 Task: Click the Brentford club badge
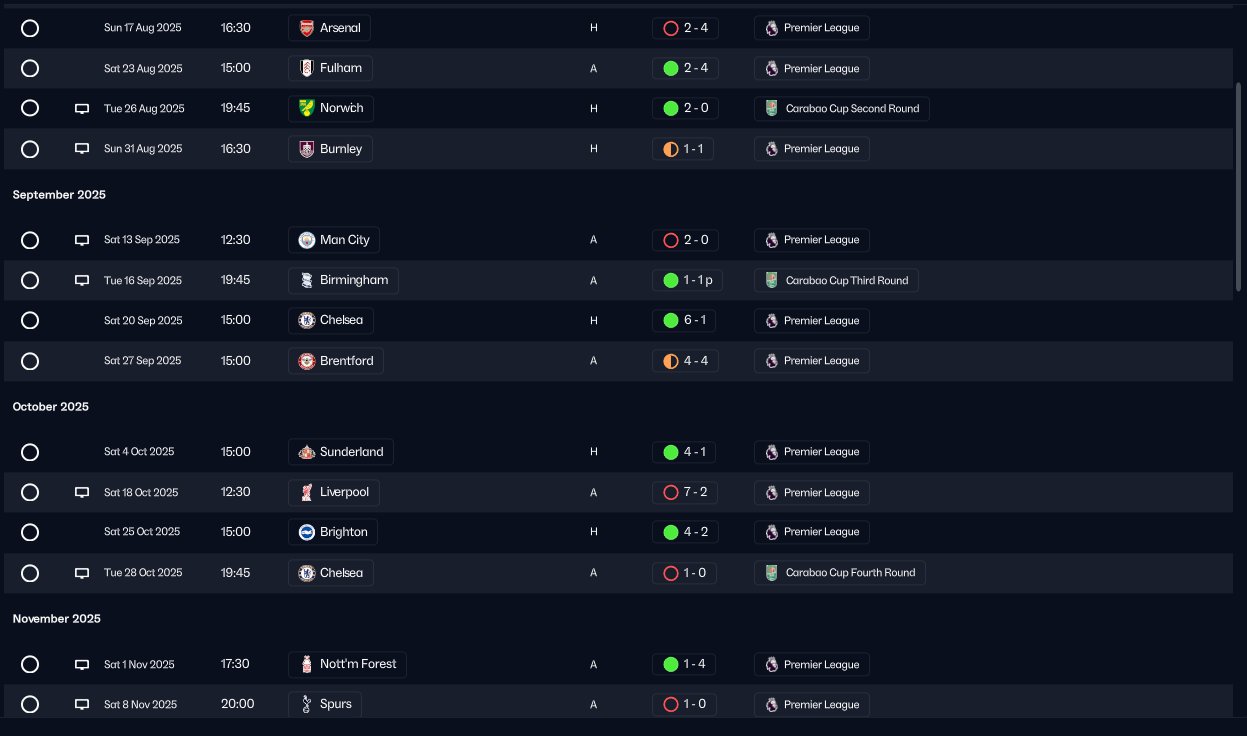[x=307, y=361]
